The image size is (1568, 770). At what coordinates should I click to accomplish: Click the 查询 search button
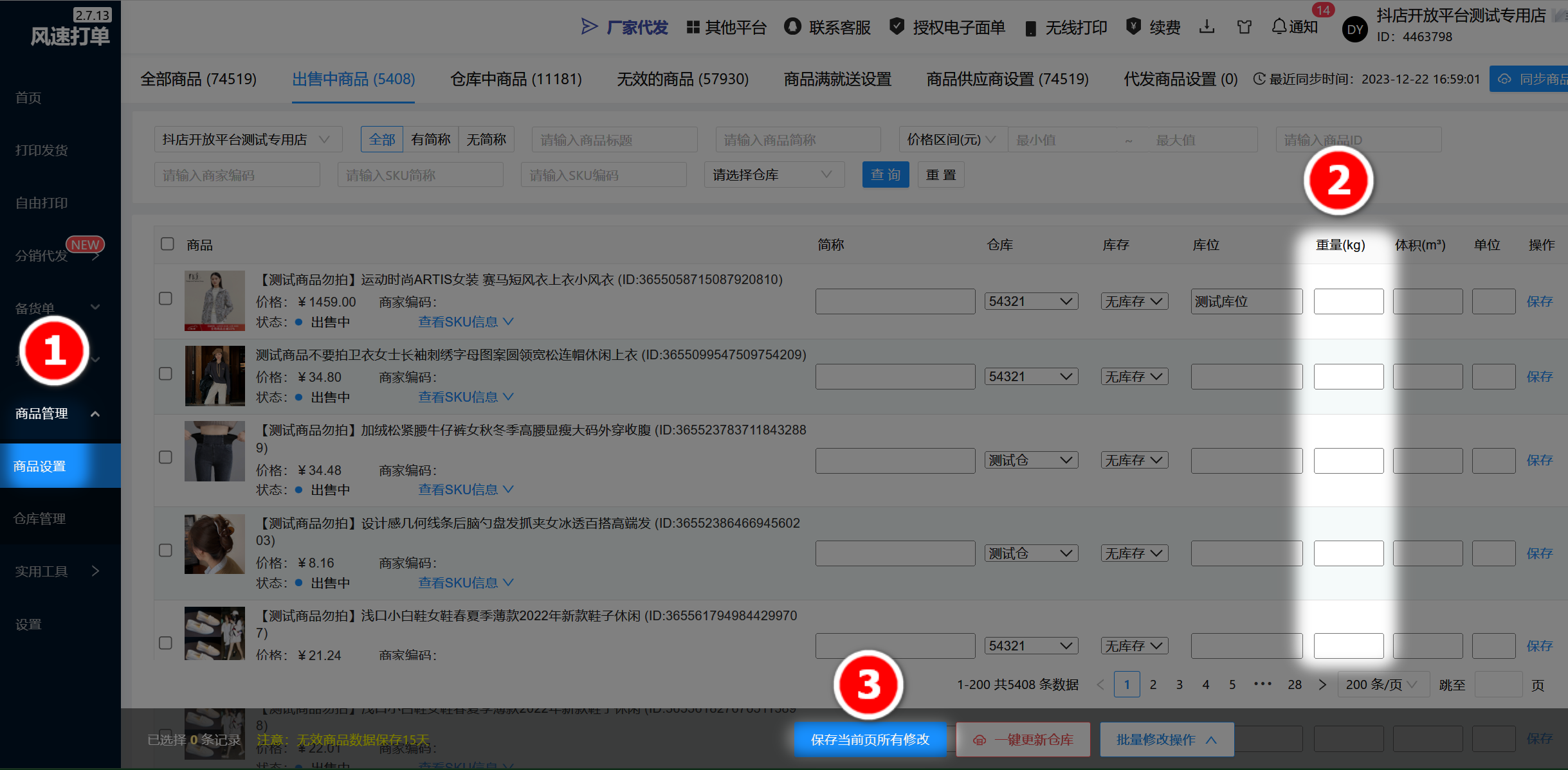886,175
